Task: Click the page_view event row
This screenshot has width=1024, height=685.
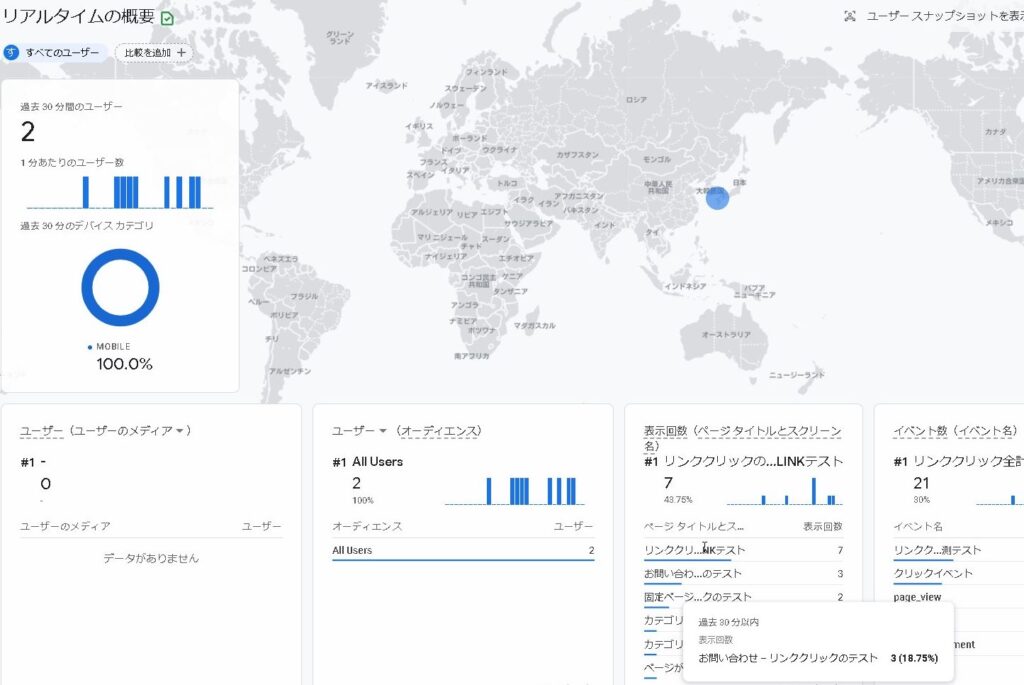Action: [917, 597]
